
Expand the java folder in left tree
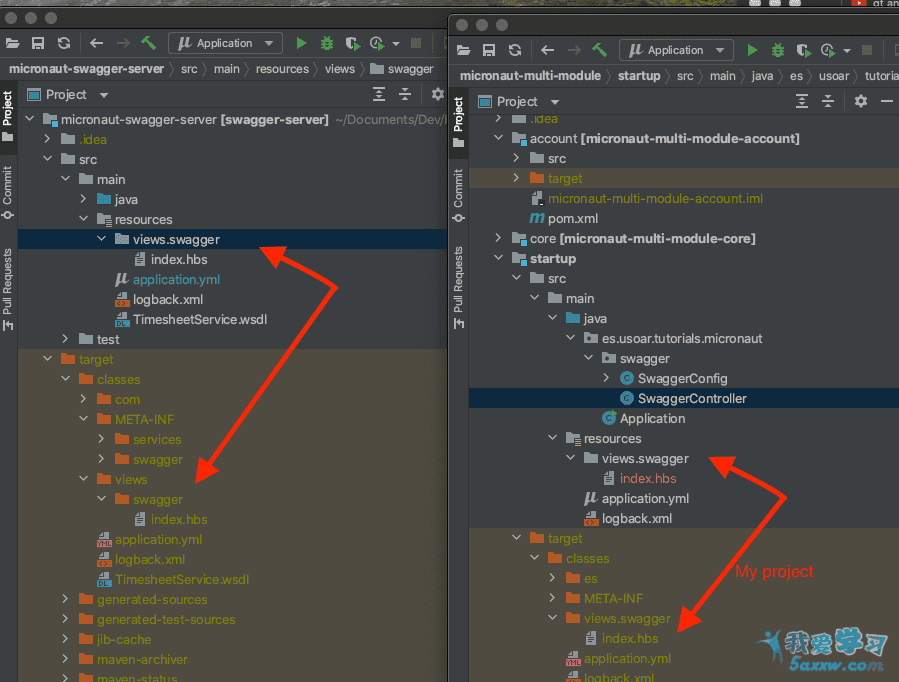coord(83,199)
